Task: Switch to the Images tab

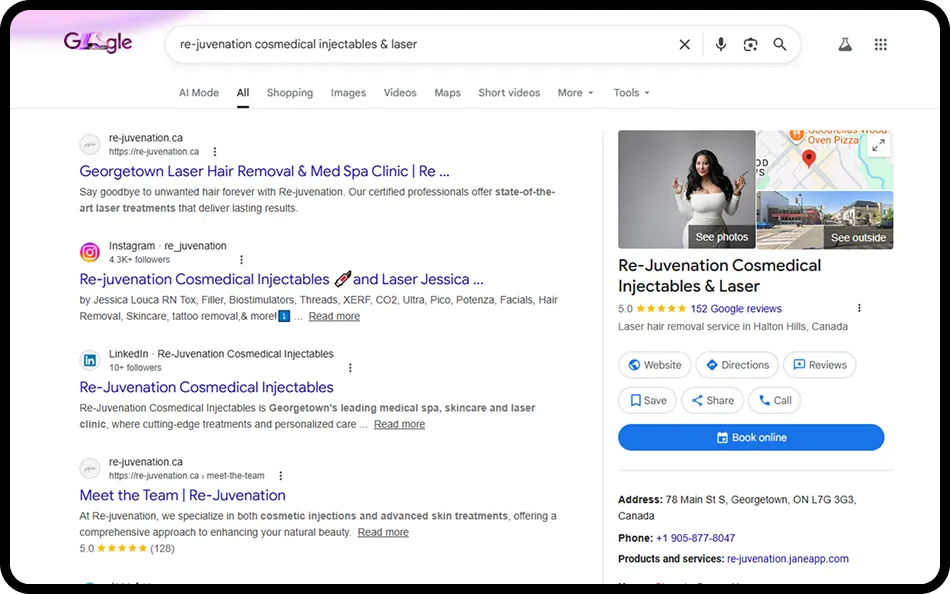Action: (348, 93)
